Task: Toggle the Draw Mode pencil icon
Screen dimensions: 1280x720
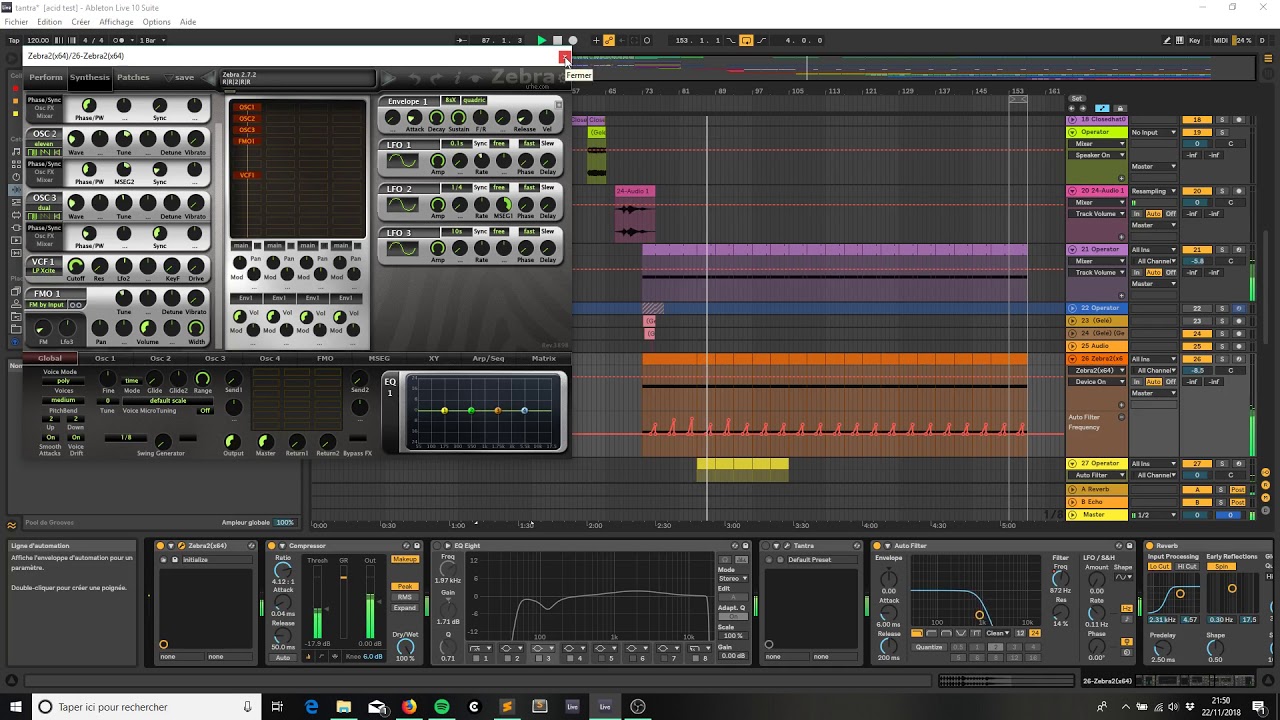Action: pos(1168,40)
